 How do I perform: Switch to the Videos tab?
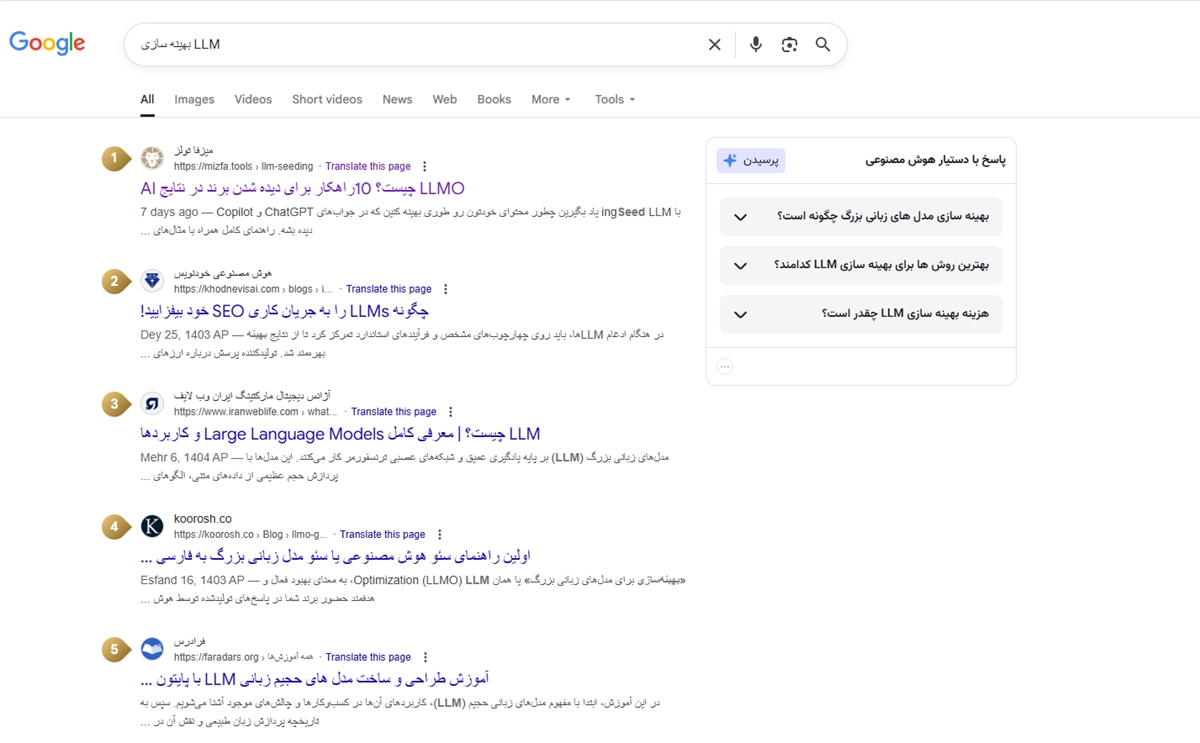coord(253,100)
